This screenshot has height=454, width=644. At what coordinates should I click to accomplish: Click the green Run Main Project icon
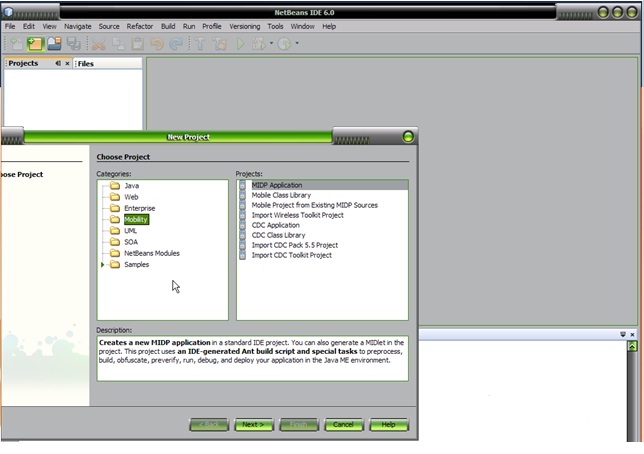tap(241, 44)
